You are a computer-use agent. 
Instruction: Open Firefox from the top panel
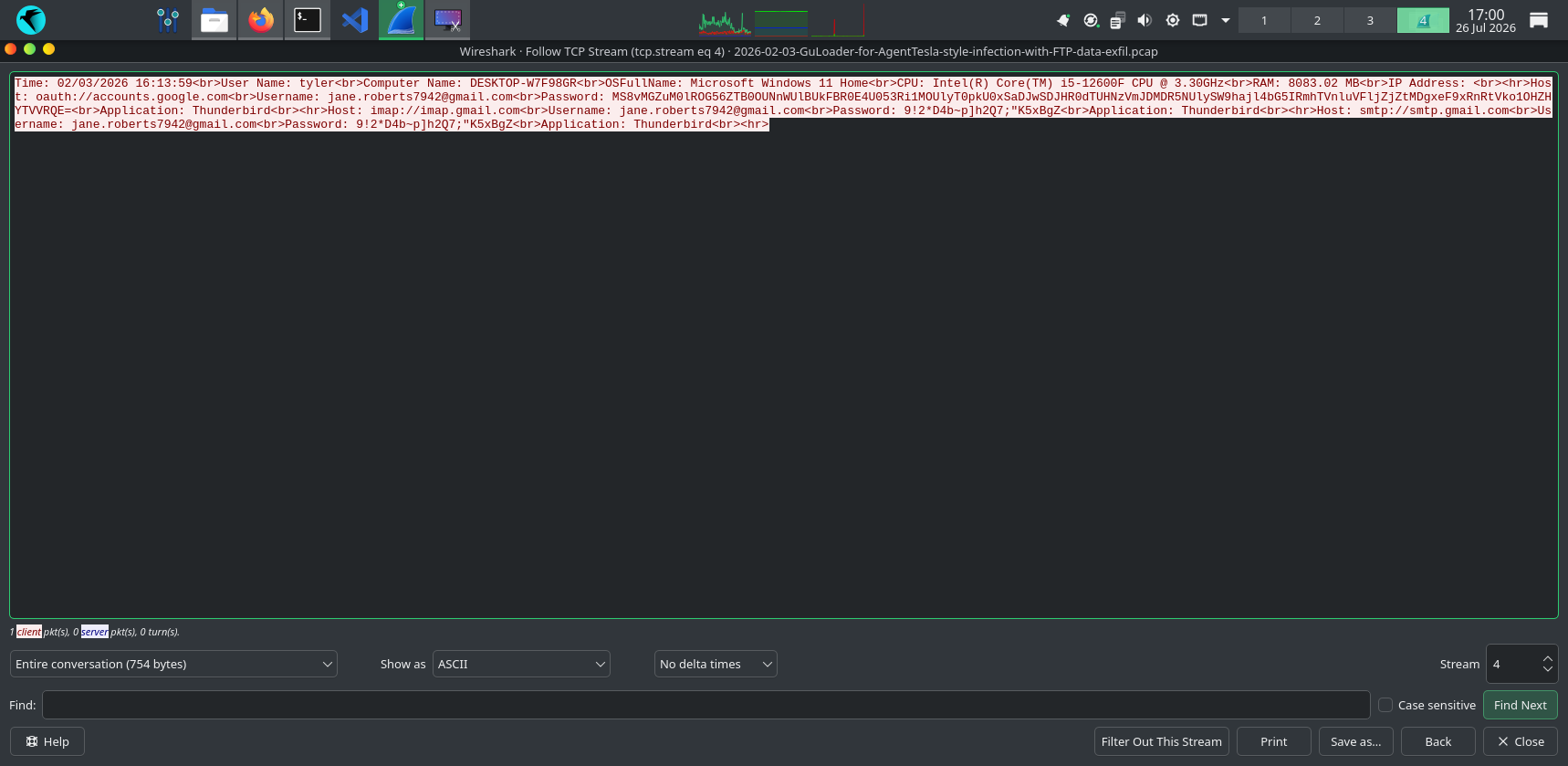[x=261, y=20]
